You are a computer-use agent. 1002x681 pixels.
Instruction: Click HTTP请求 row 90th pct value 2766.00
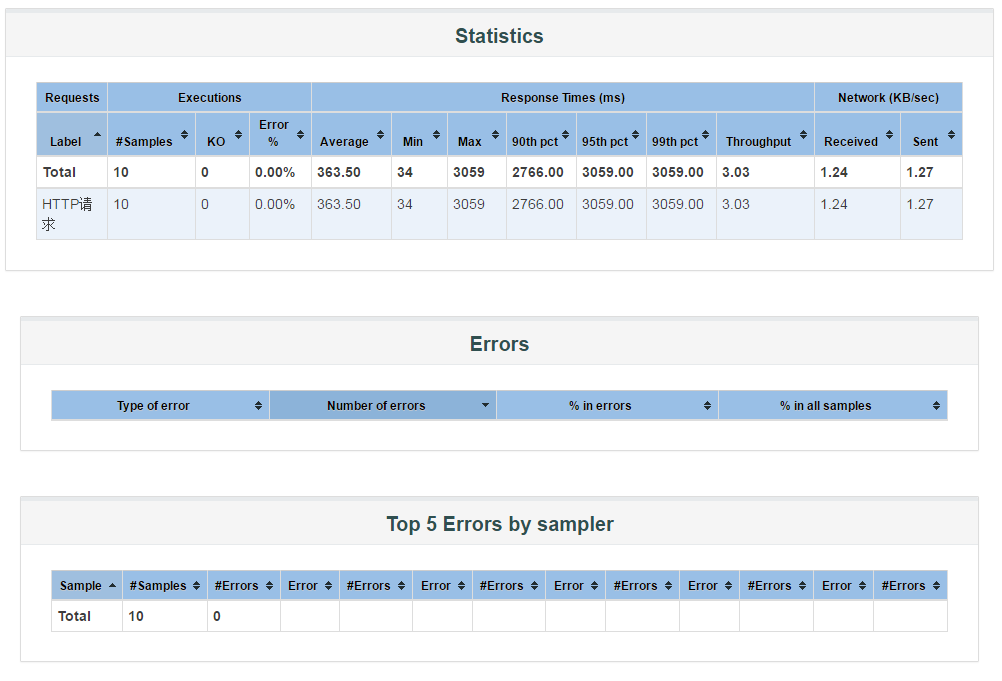point(537,204)
